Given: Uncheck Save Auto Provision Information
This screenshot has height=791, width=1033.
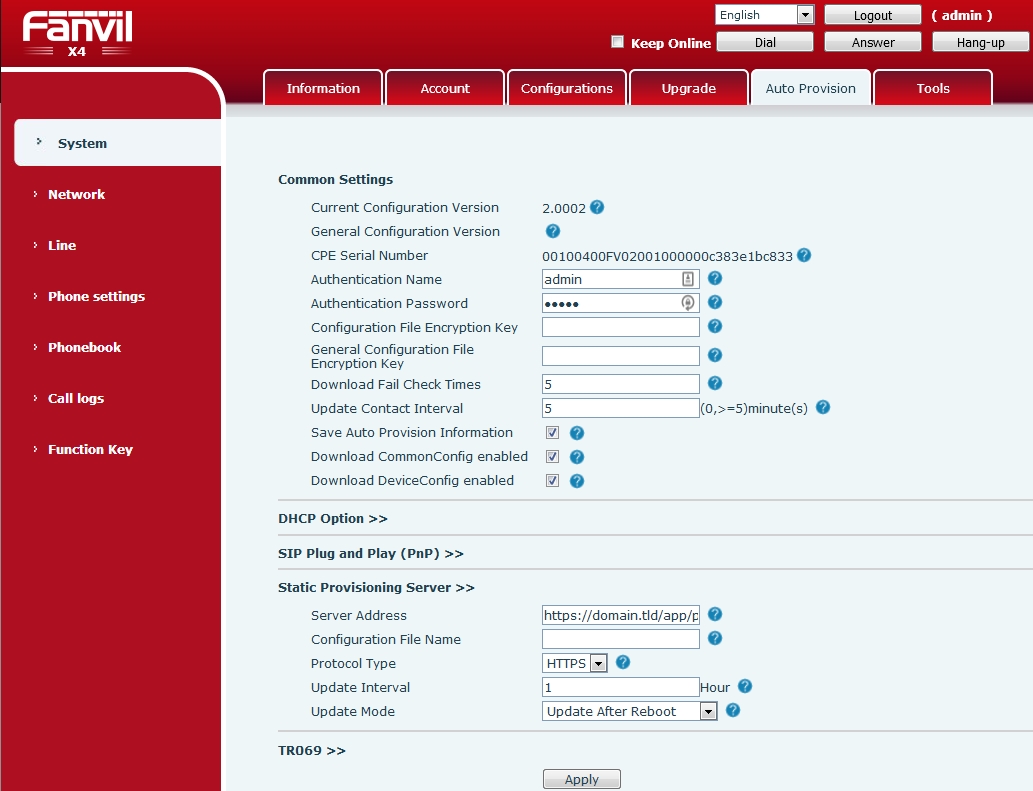Looking at the screenshot, I should tap(552, 433).
